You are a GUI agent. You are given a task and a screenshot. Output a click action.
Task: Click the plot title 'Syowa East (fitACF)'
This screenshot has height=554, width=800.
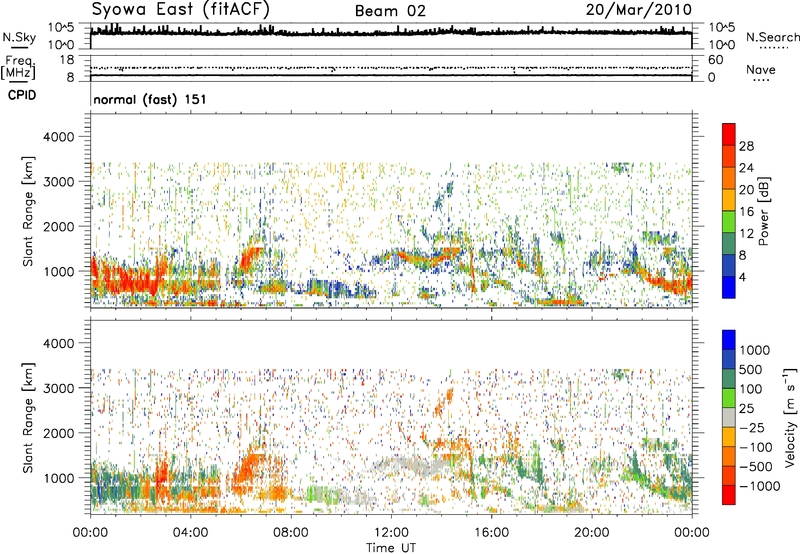[181, 9]
